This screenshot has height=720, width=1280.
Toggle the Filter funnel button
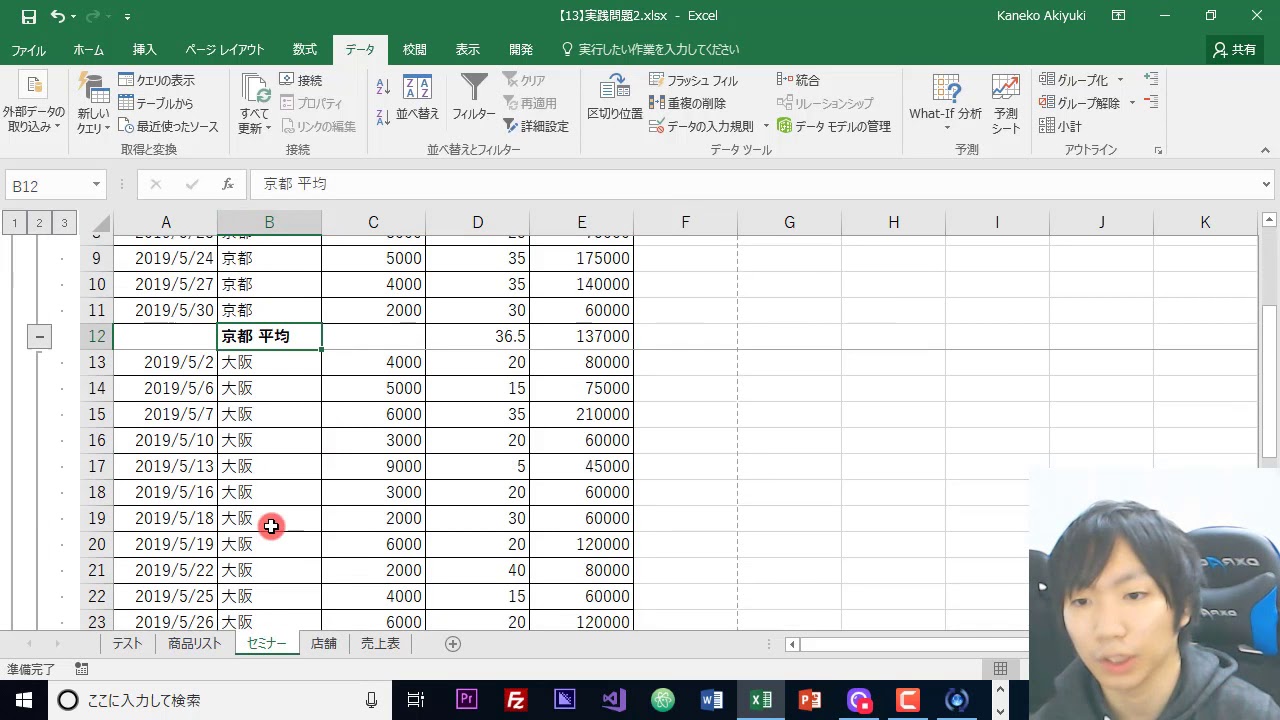click(474, 98)
